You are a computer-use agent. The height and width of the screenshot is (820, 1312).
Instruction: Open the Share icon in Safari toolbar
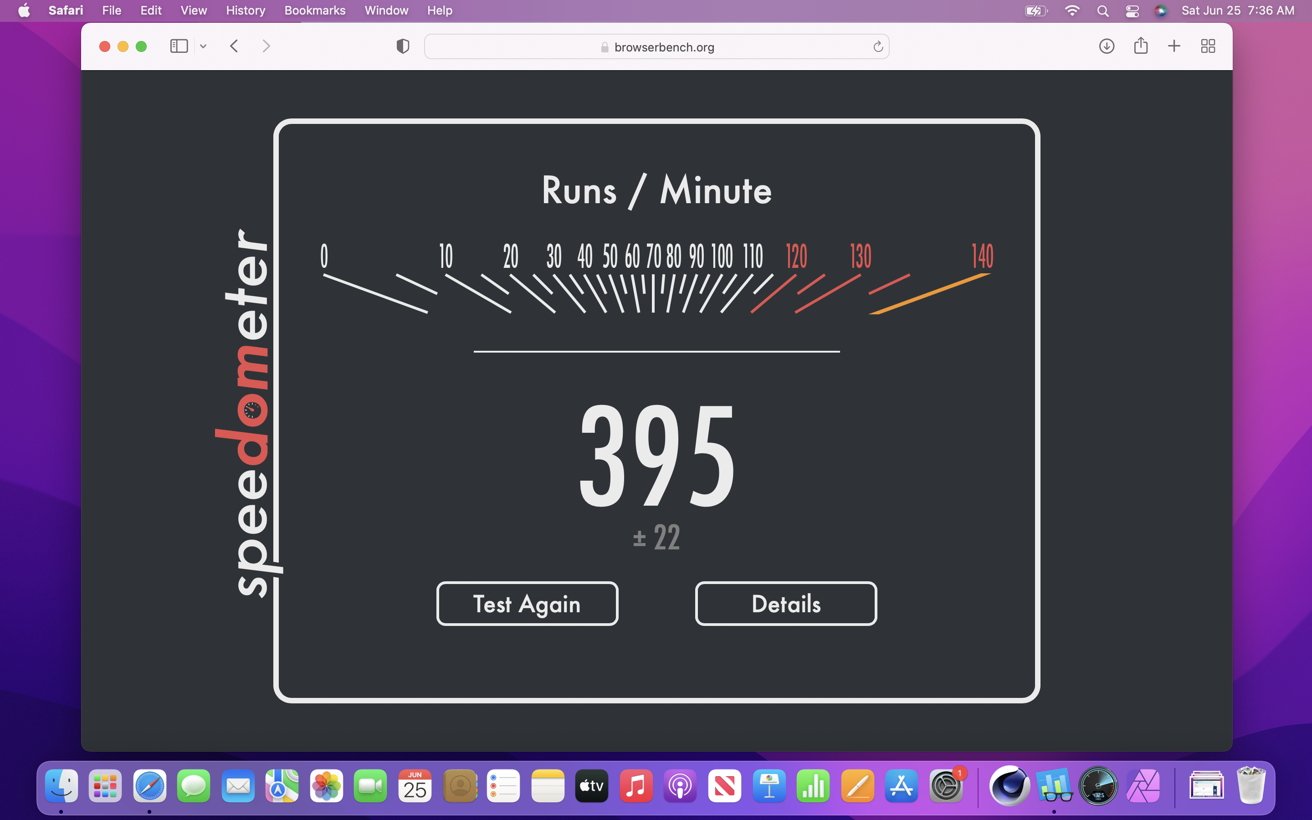coord(1140,46)
